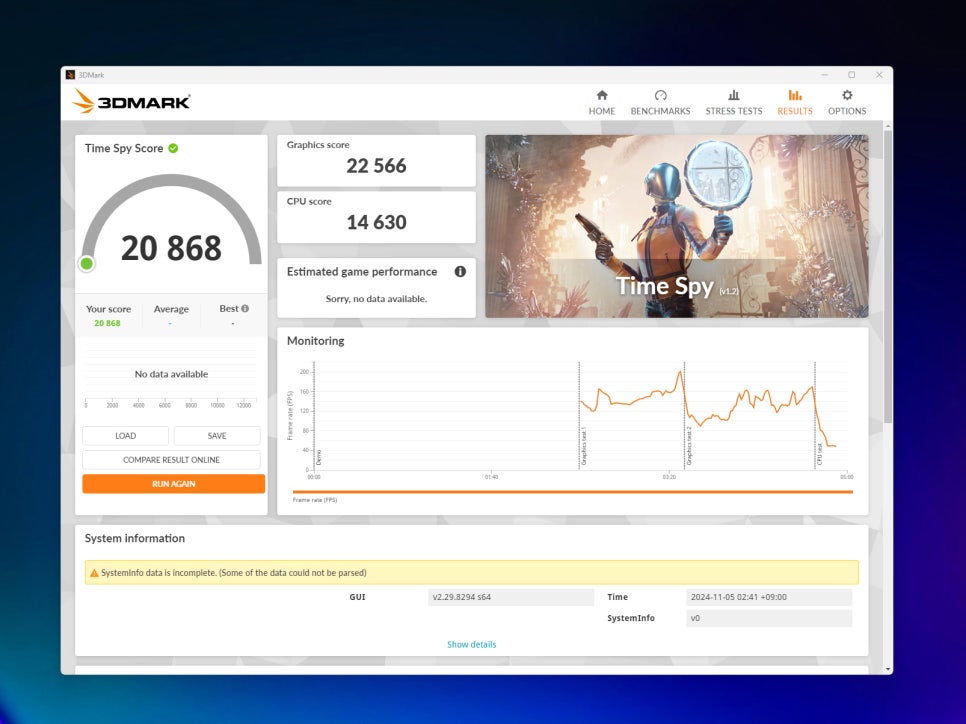Screen dimensions: 966x724
Task: Click the warning icon in SystemInfo notice
Action: (x=94, y=573)
